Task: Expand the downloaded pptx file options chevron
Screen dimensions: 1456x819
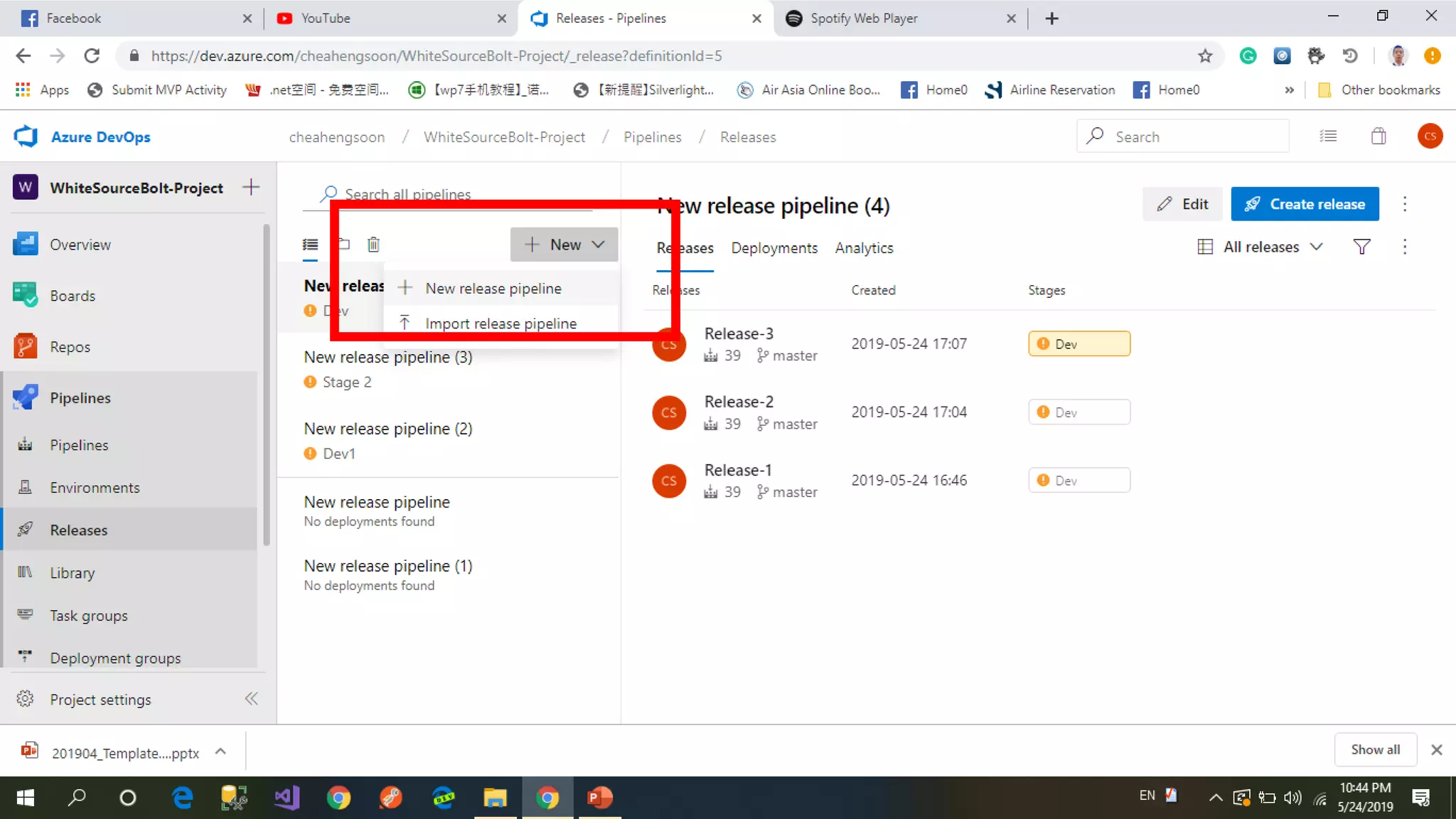Action: (220, 751)
